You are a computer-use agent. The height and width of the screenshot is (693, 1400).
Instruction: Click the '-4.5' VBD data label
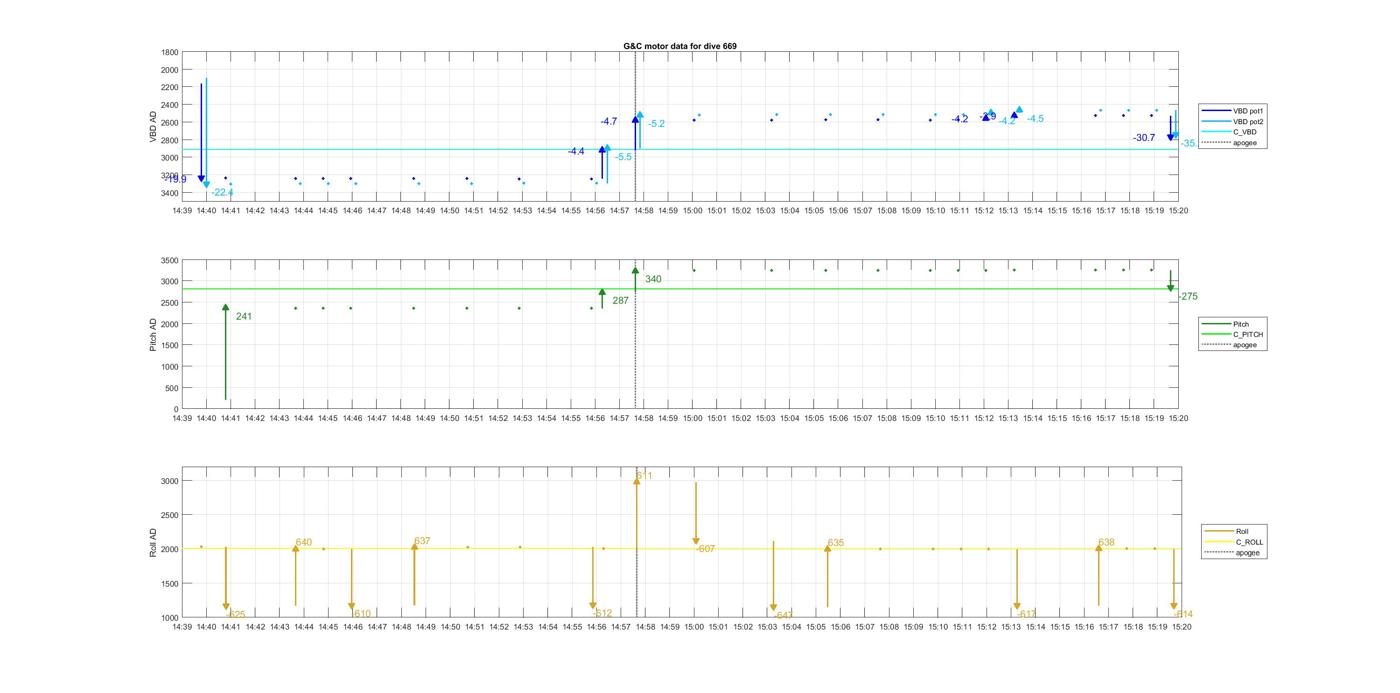(x=1035, y=119)
